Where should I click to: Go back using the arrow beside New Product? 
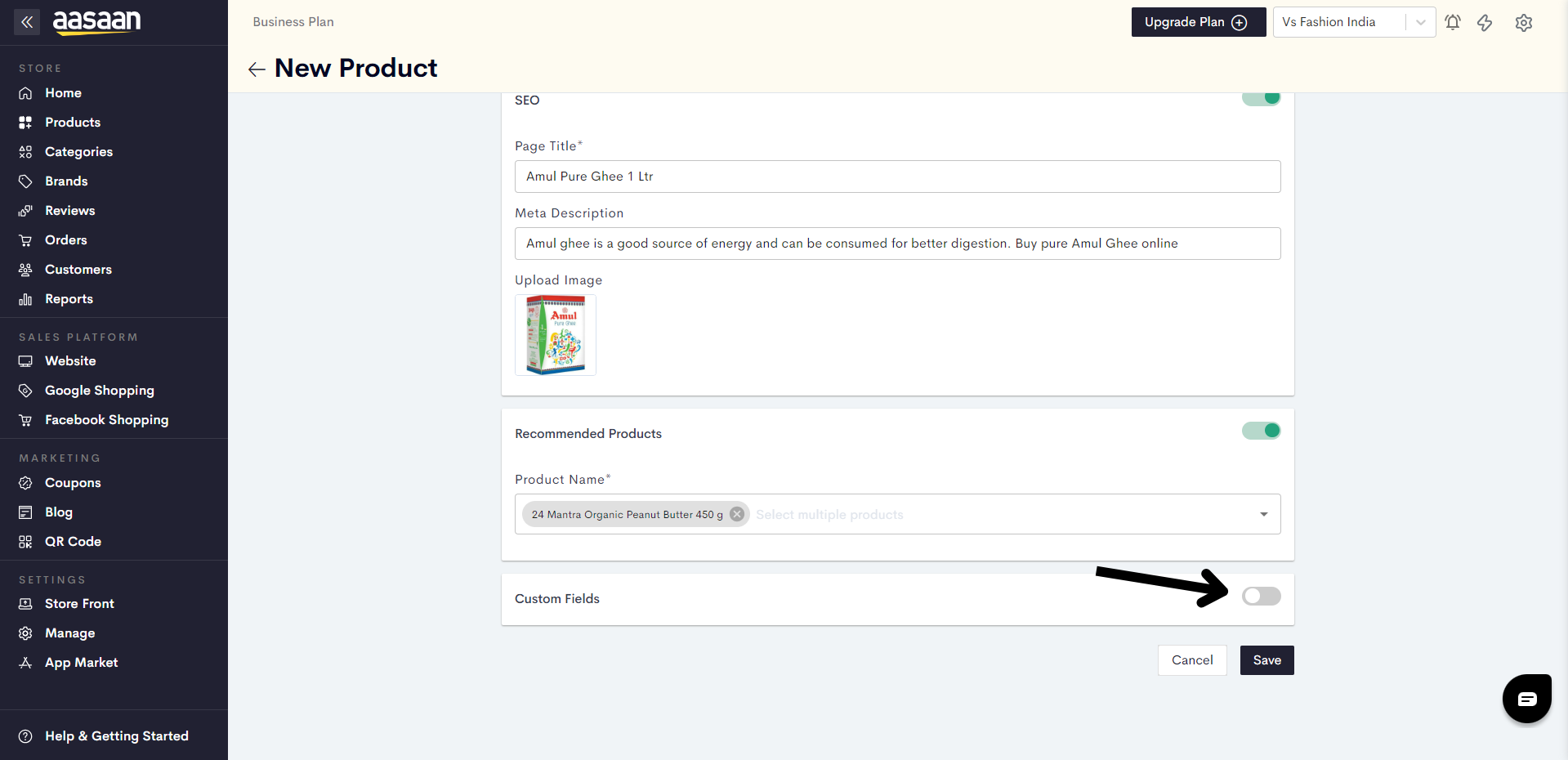click(x=257, y=69)
